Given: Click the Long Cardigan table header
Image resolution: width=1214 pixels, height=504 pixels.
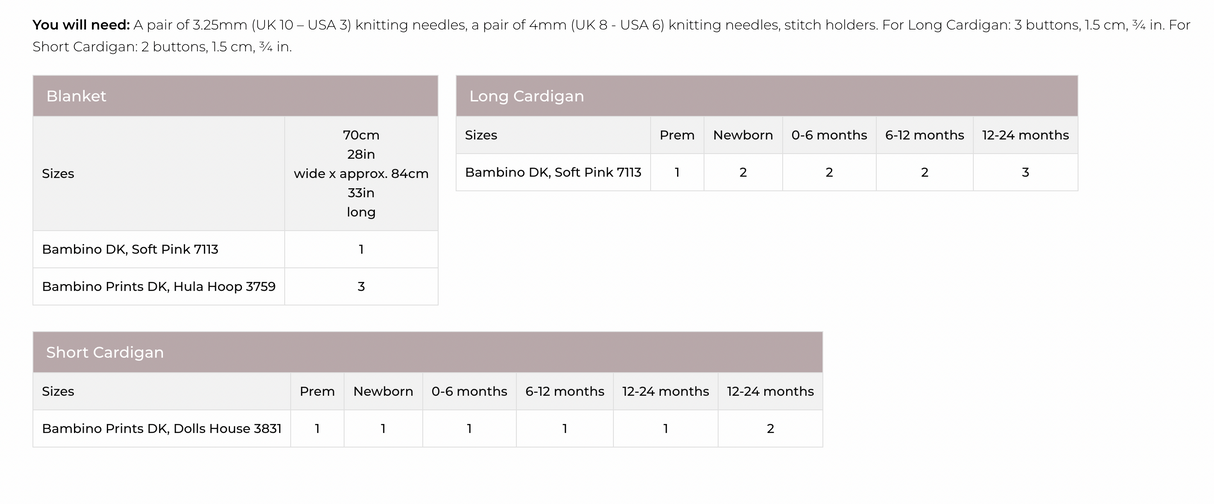Looking at the screenshot, I should (x=526, y=96).
